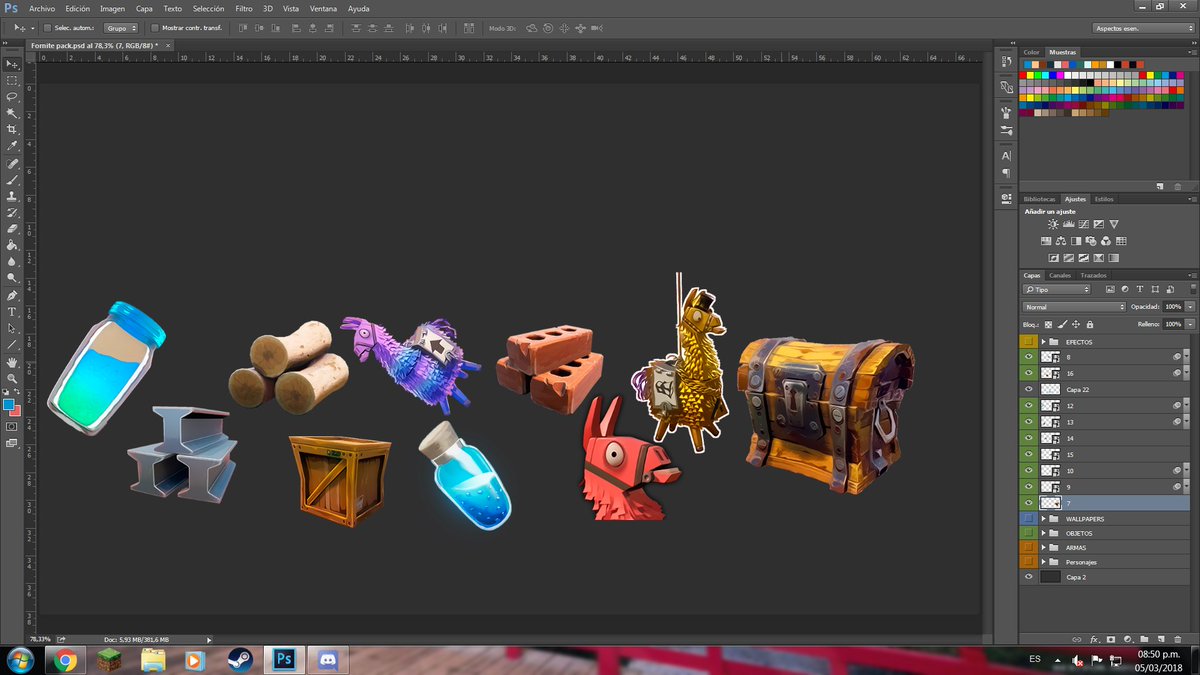The image size is (1200, 675).
Task: Expand the EFECTOS layer group
Action: click(x=1043, y=342)
